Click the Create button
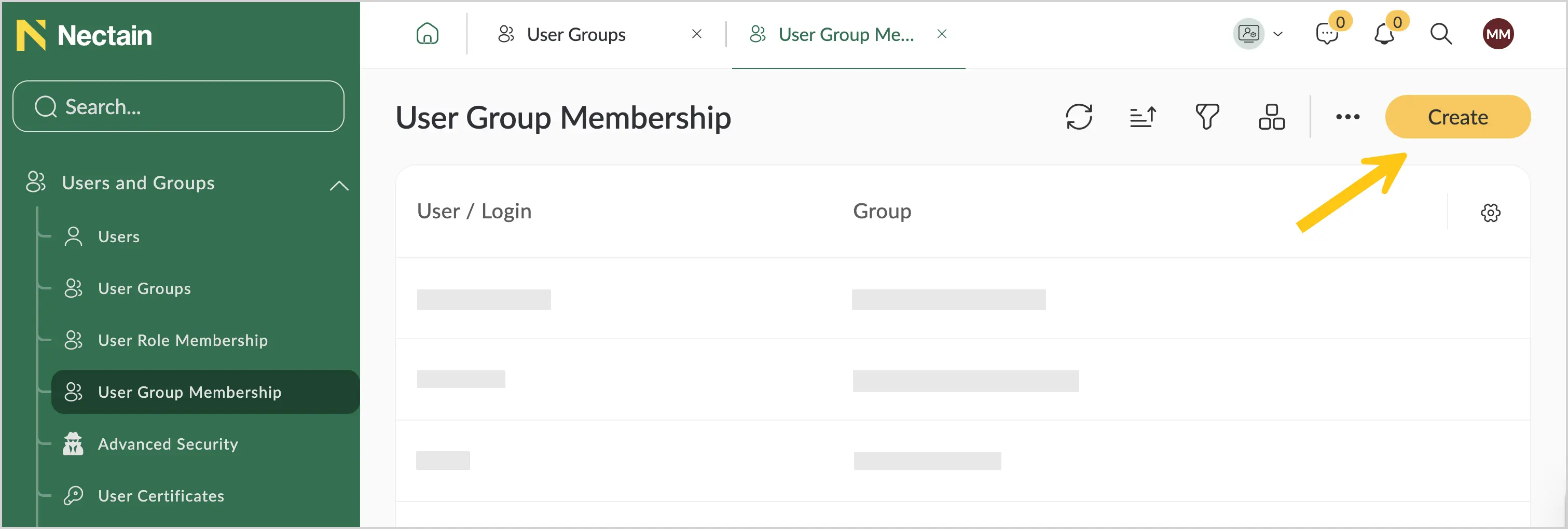Viewport: 1568px width, 529px height. 1458,117
